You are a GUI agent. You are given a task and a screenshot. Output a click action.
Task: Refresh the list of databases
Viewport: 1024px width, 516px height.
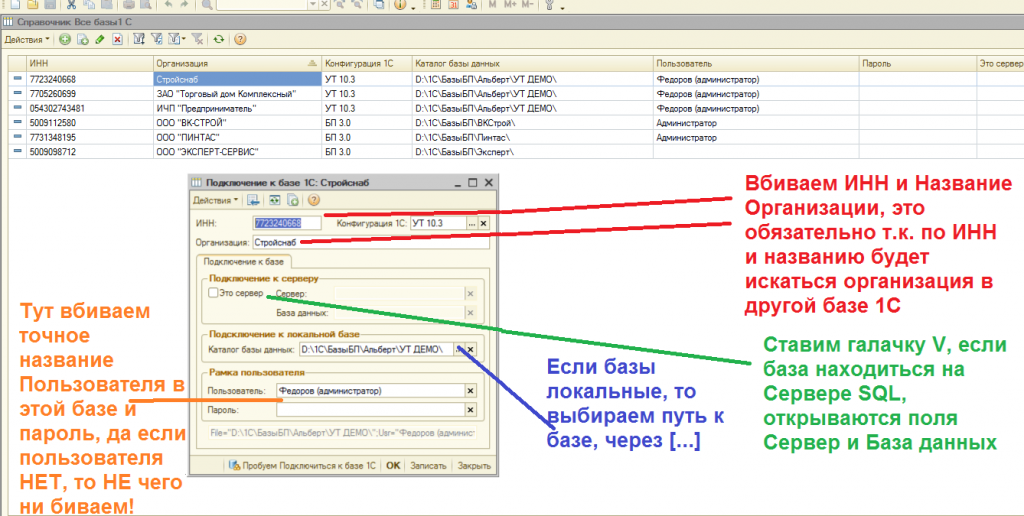point(219,40)
